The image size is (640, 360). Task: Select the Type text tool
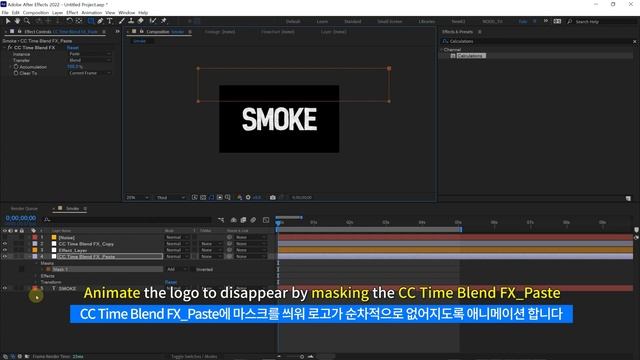click(110, 21)
